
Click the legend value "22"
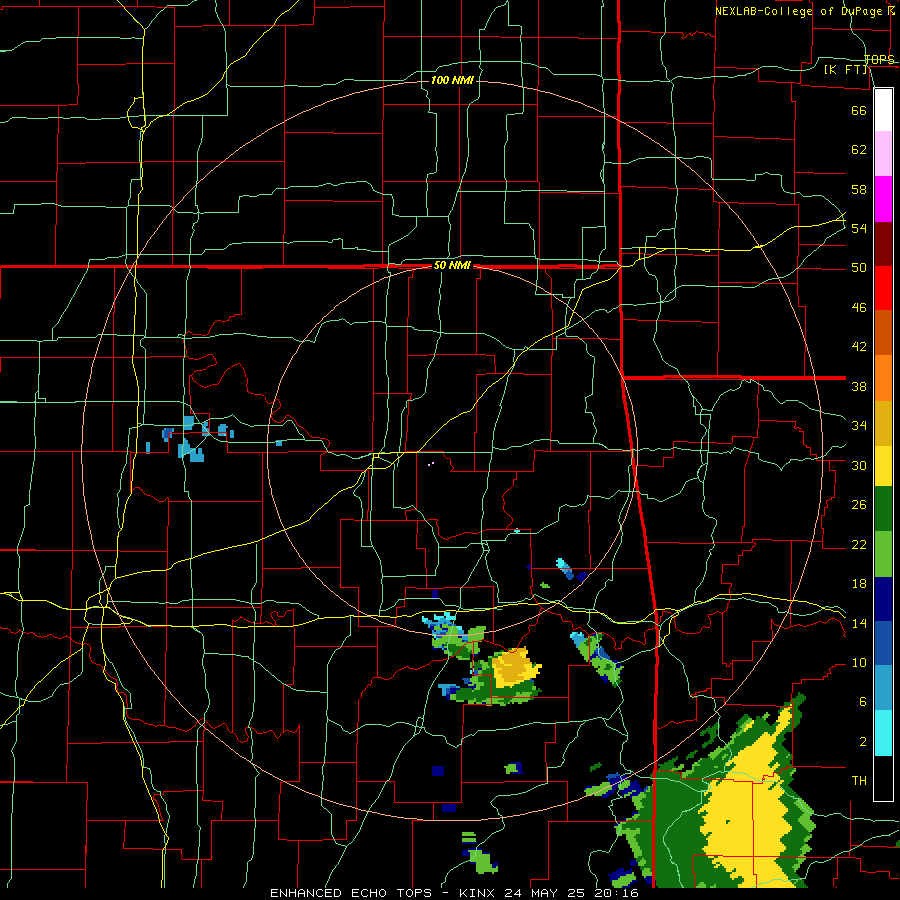coord(859,544)
